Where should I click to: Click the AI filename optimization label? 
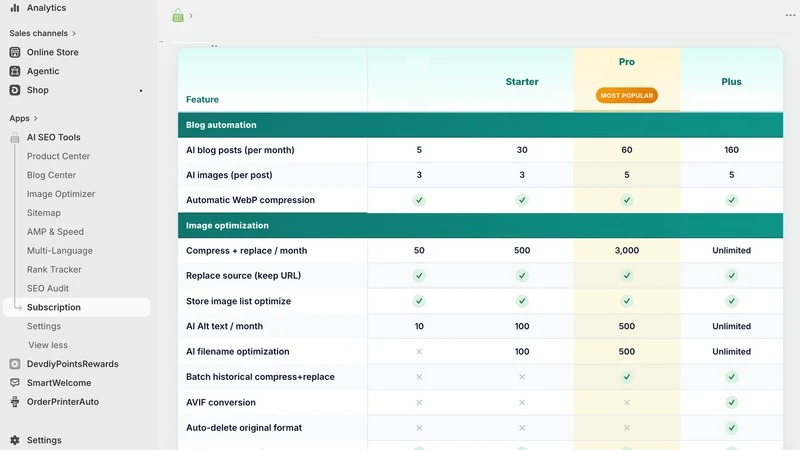237,352
